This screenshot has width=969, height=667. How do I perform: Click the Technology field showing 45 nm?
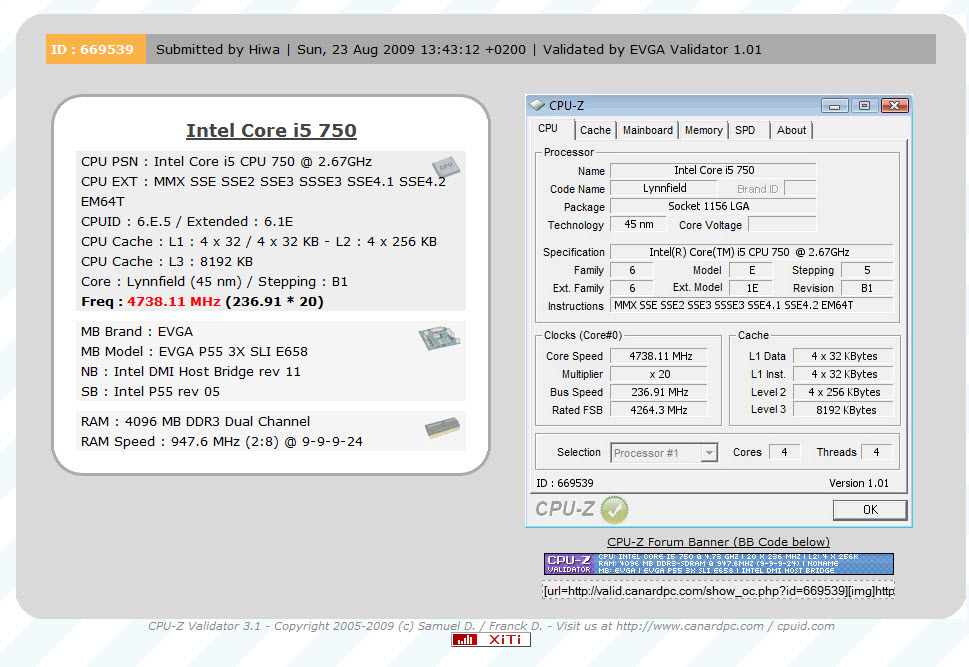(x=638, y=224)
